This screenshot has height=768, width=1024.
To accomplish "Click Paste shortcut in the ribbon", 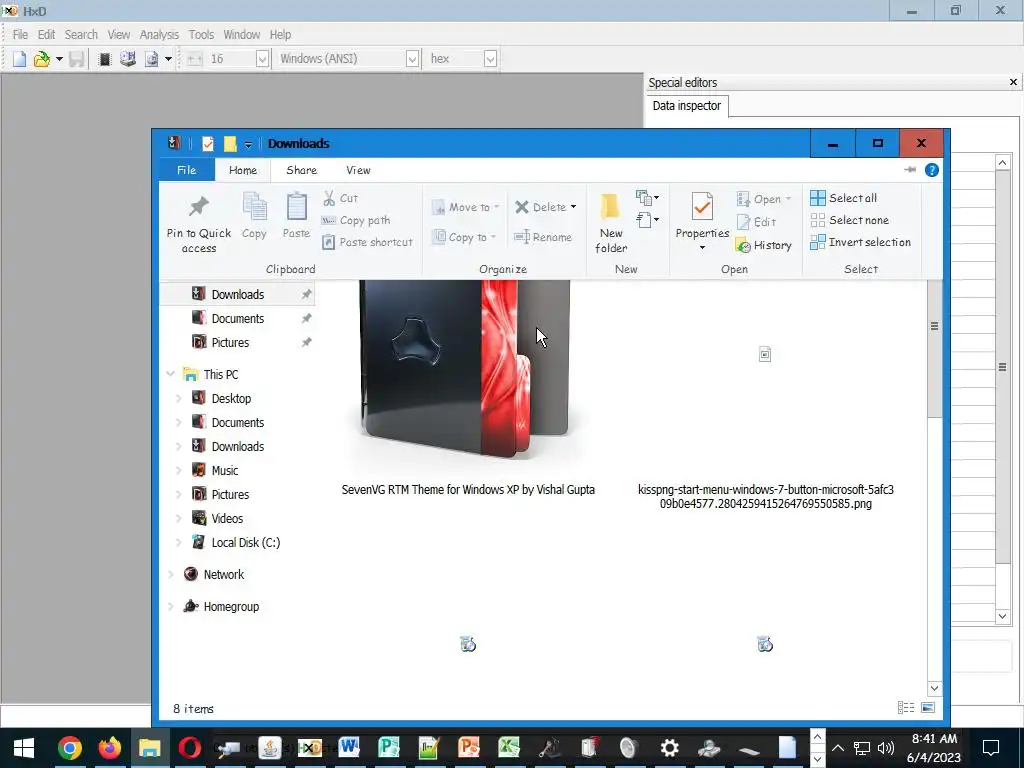I will click(x=368, y=242).
